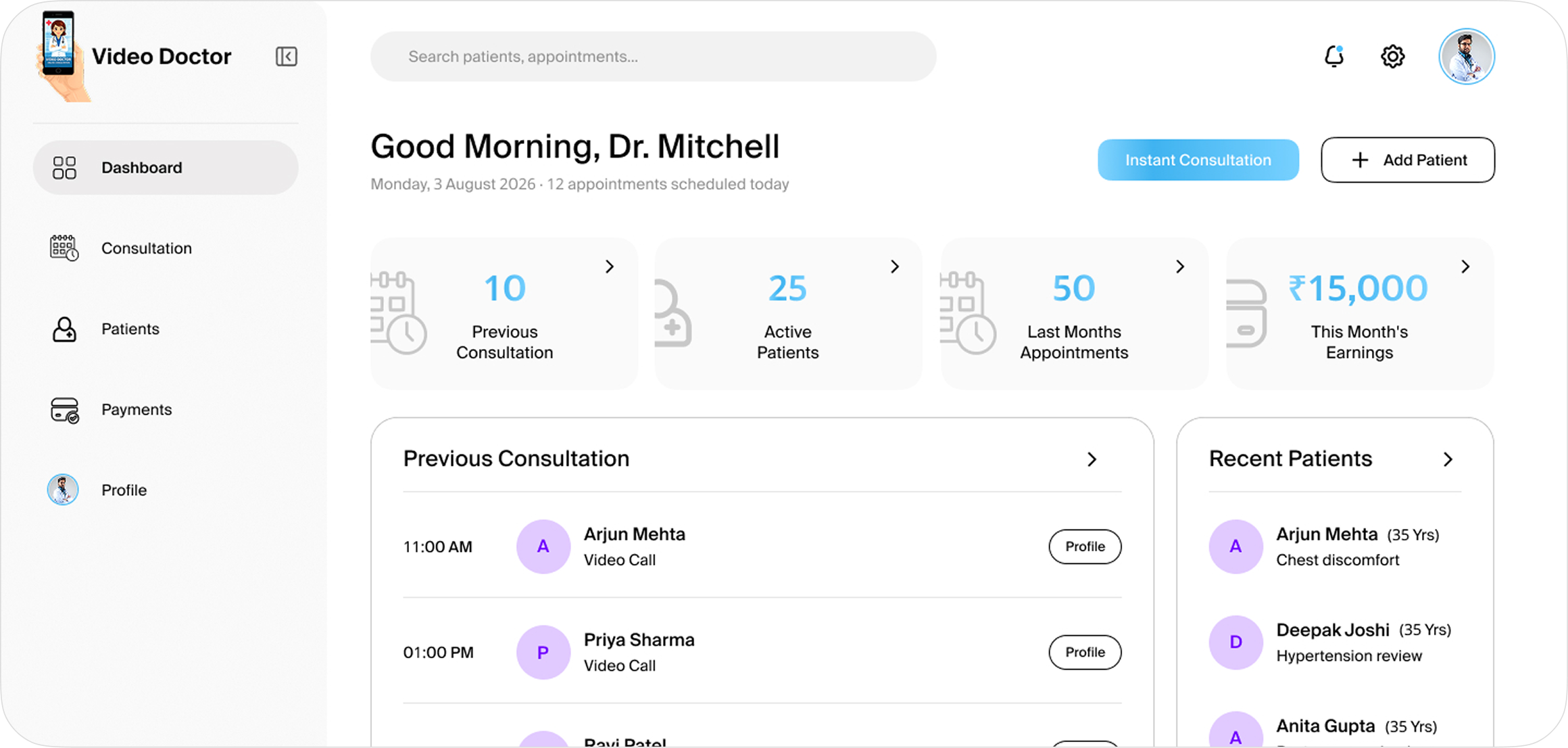
Task: Select Anita Gupta in Recent Patients
Action: [x=1325, y=726]
